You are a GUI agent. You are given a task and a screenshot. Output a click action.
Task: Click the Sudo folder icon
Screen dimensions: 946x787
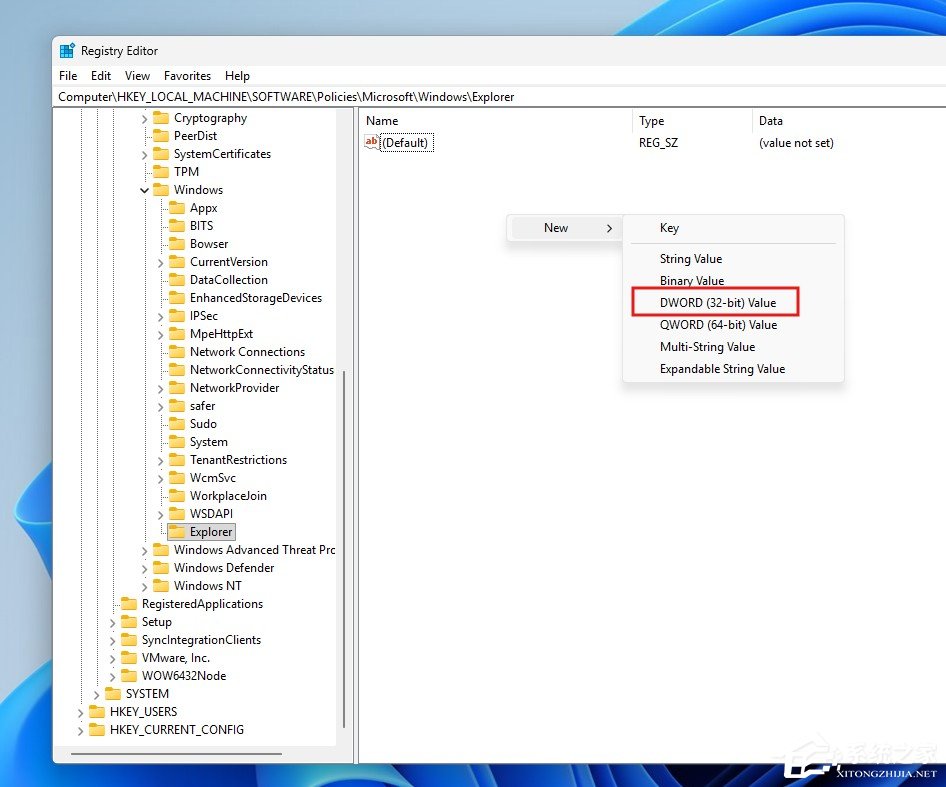click(177, 424)
